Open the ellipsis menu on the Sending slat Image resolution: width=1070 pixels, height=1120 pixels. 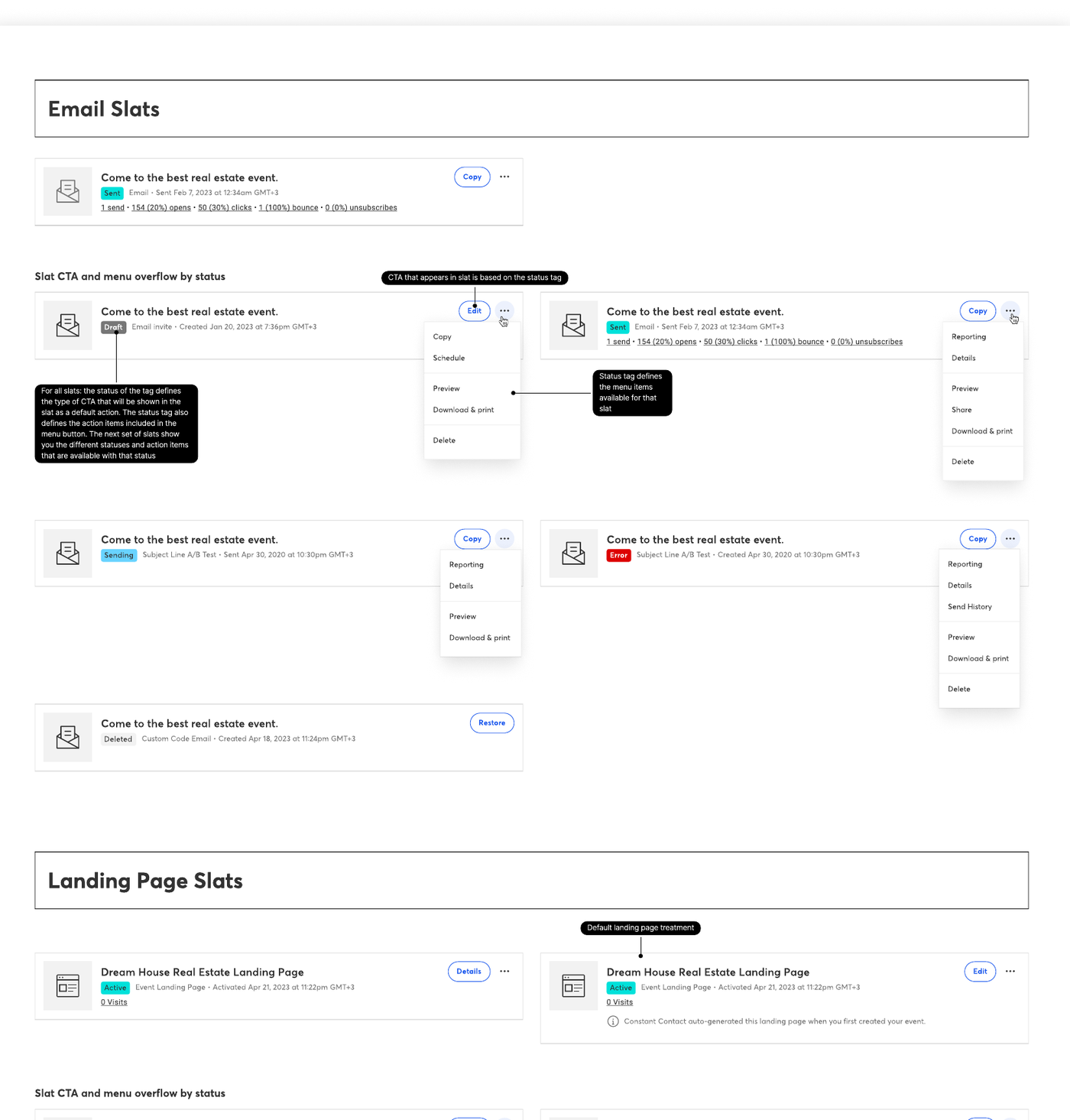point(504,539)
